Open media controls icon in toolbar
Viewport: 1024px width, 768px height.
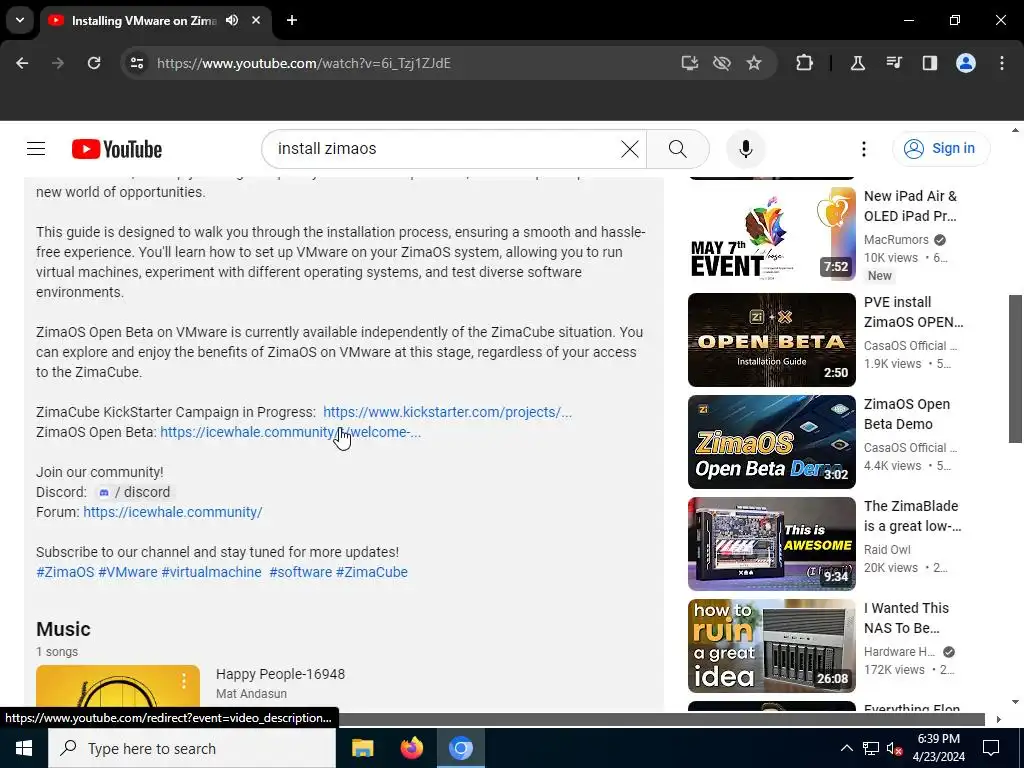[893, 63]
